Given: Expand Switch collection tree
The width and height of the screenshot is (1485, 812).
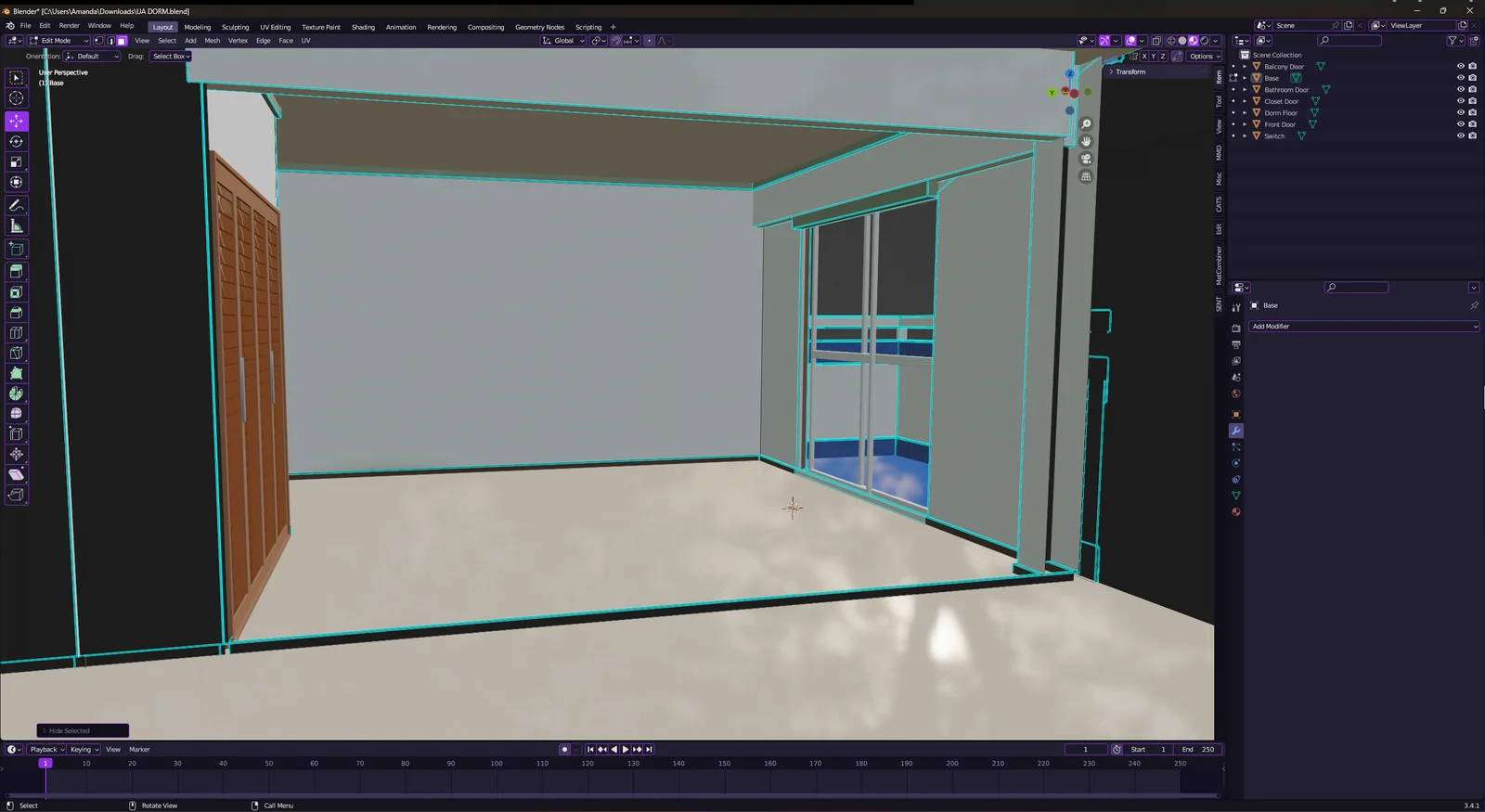Looking at the screenshot, I should pyautogui.click(x=1246, y=136).
